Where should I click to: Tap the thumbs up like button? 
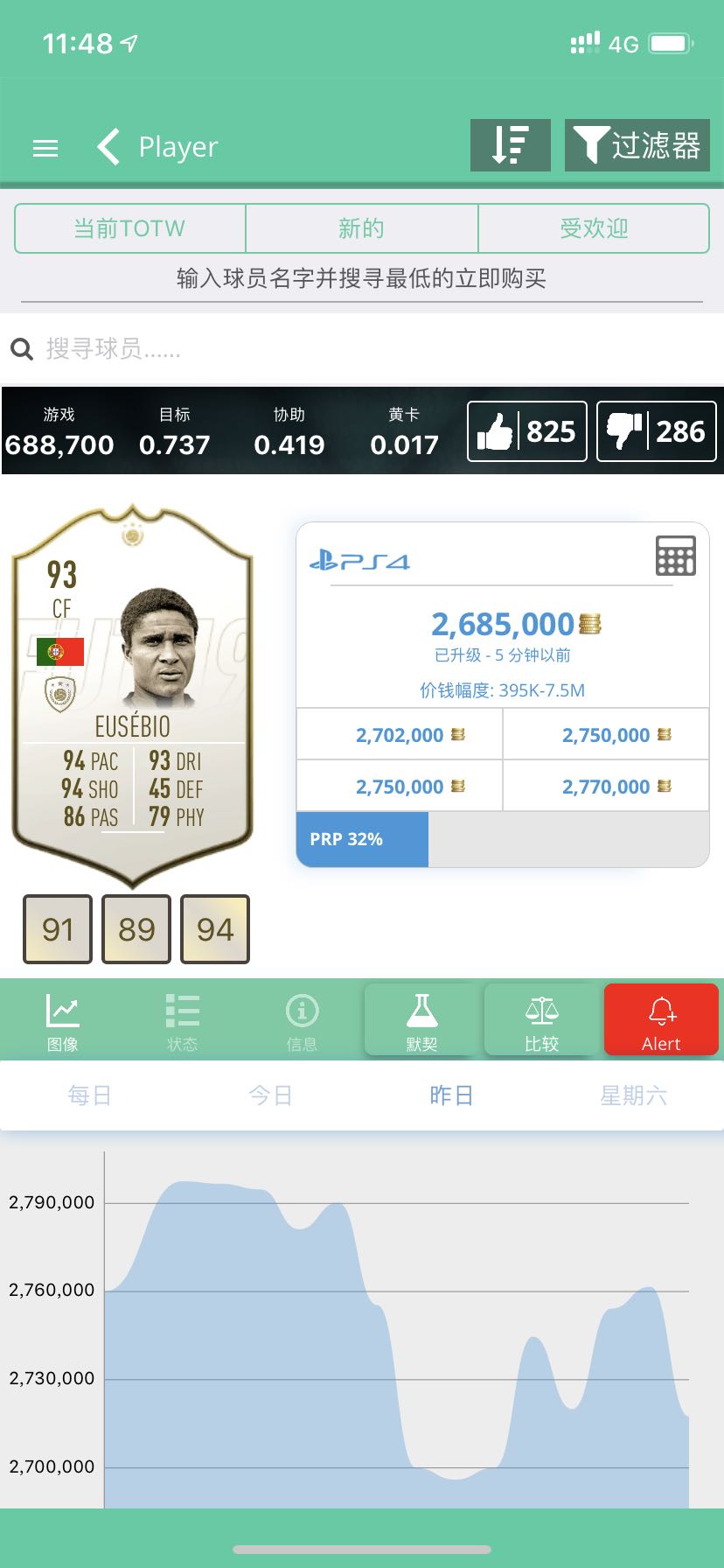click(527, 430)
